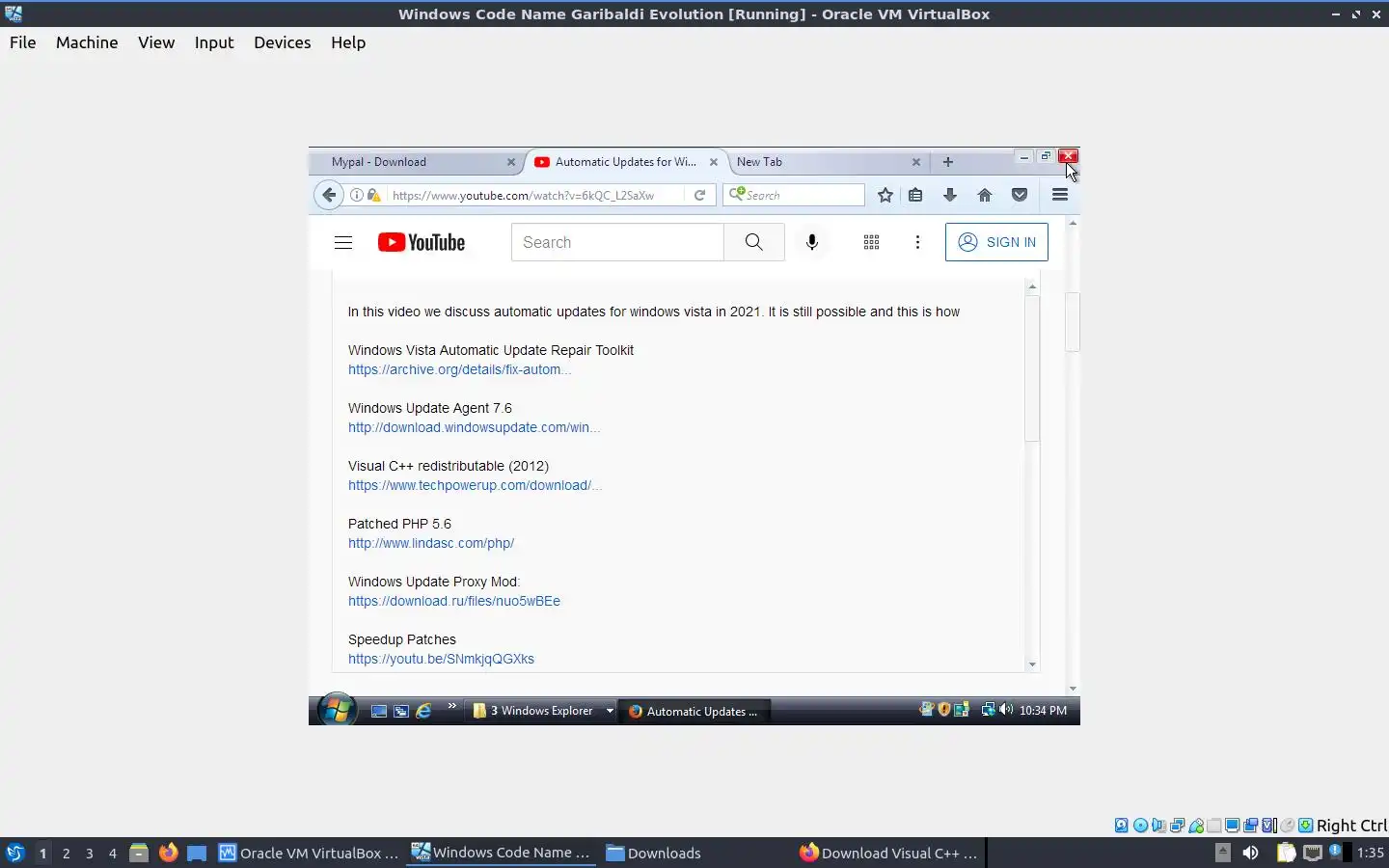Launch Internet Explorer from quick launch
Screen dimensions: 1389x868
pos(423,711)
